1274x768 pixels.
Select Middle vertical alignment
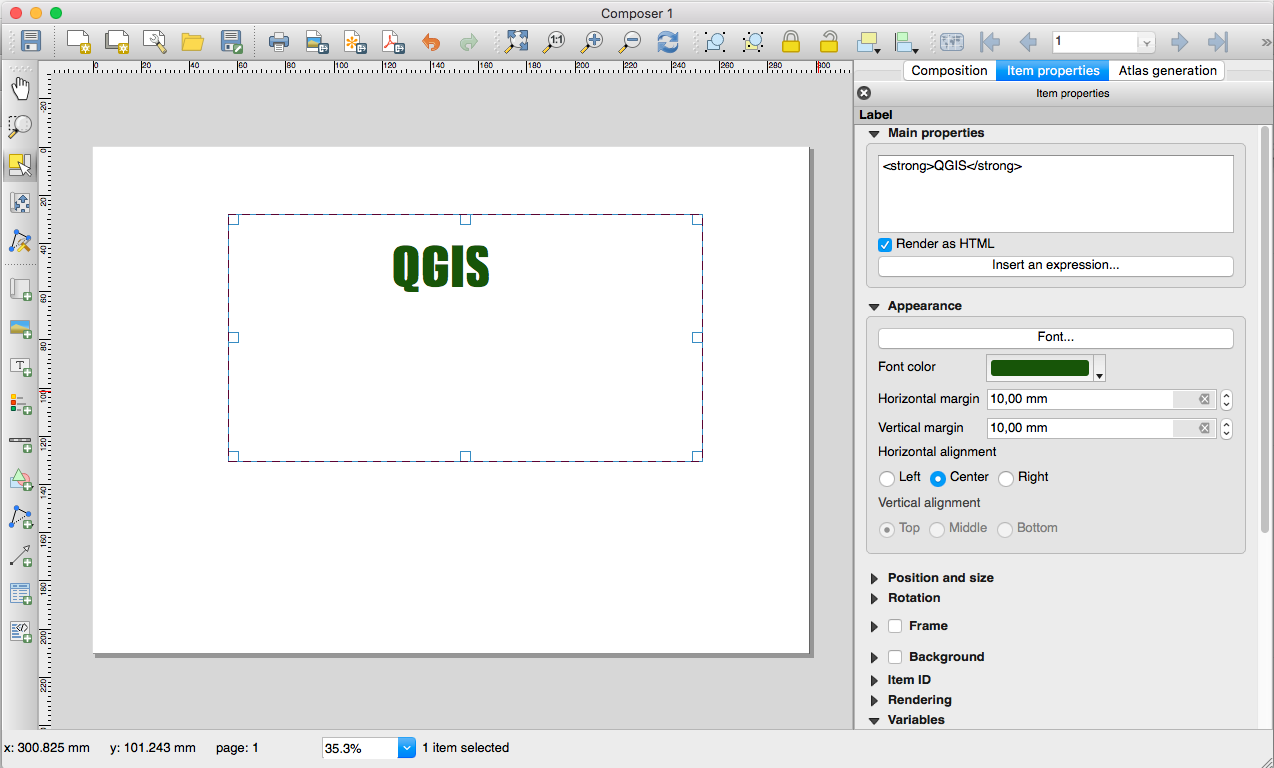(x=937, y=529)
